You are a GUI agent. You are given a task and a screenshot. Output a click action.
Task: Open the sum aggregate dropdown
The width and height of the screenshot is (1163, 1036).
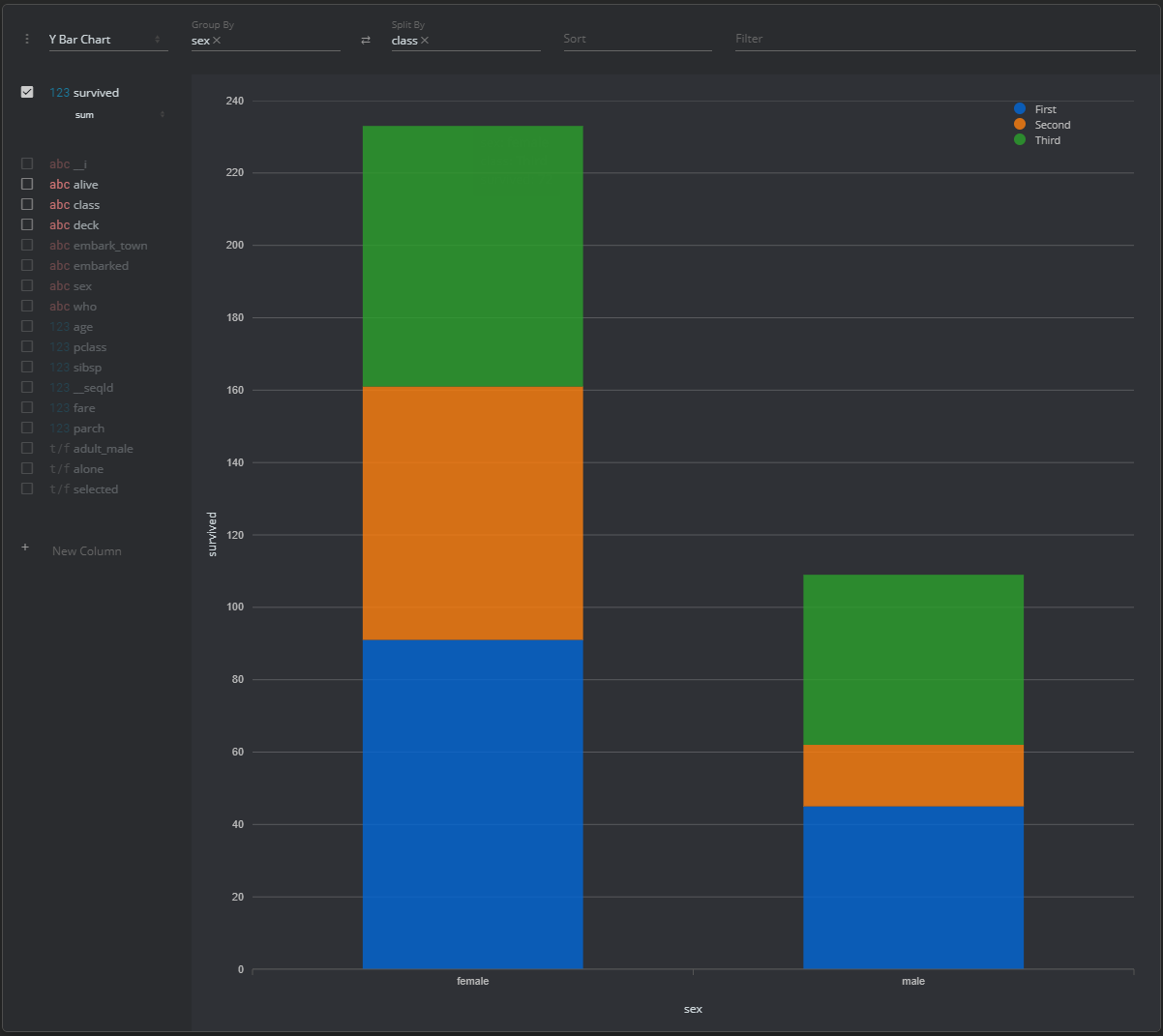pos(120,115)
